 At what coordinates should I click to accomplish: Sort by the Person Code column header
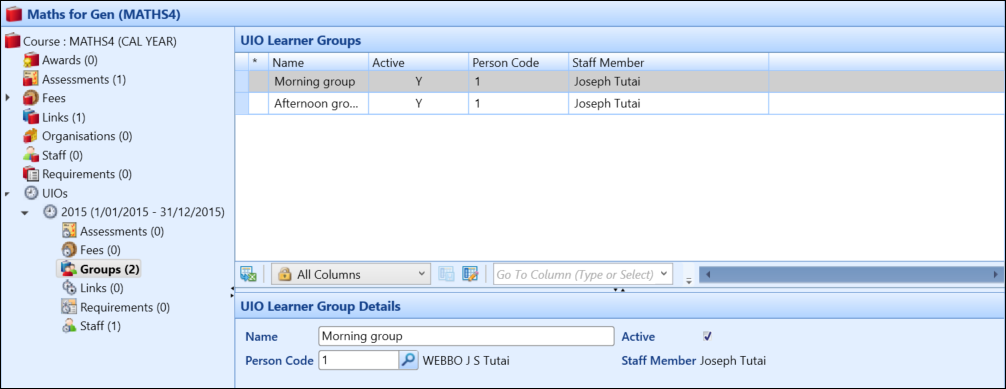tap(518, 62)
